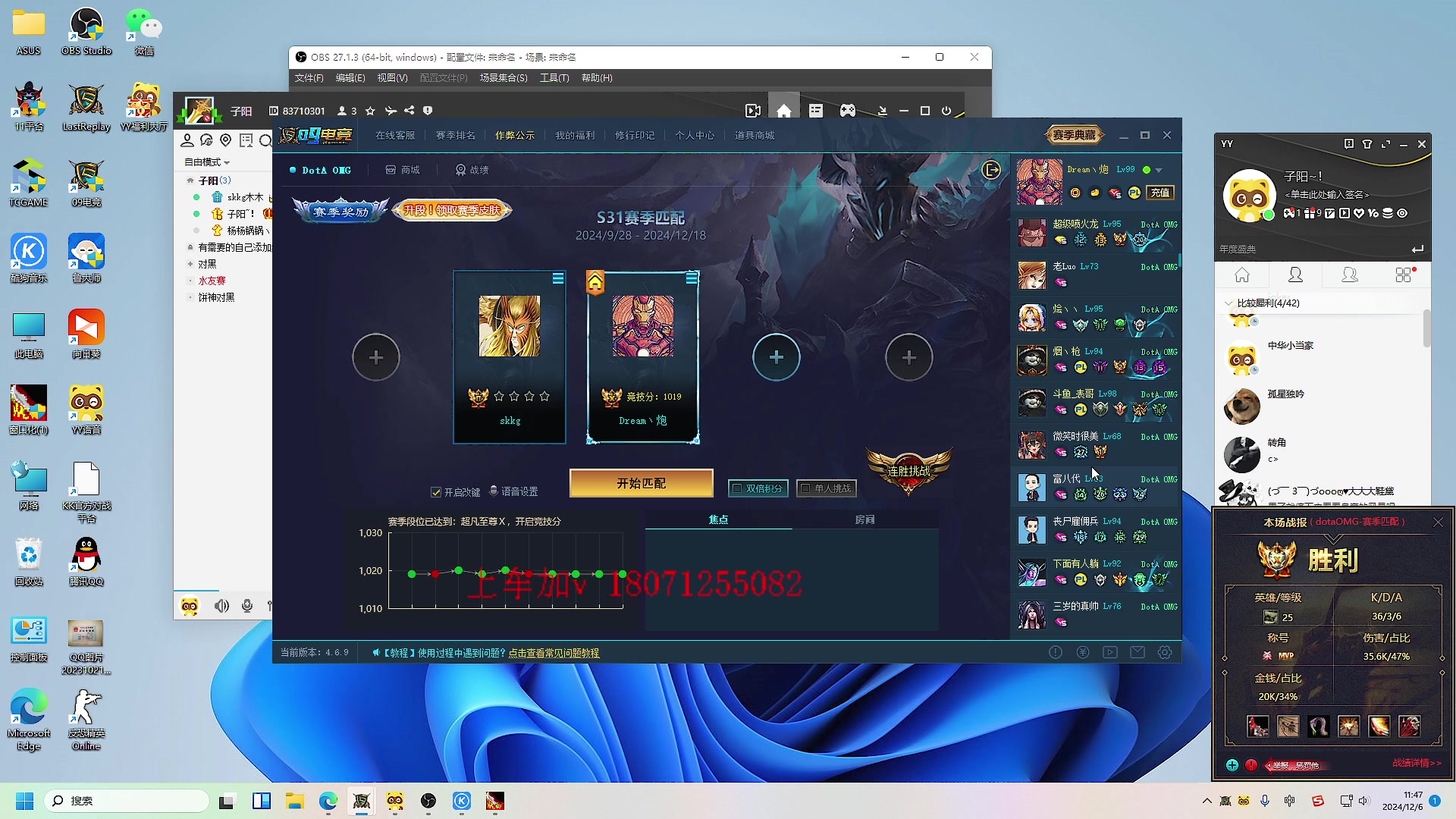Open the 工具(T) menu in OBS
1456x819 pixels.
pos(554,78)
